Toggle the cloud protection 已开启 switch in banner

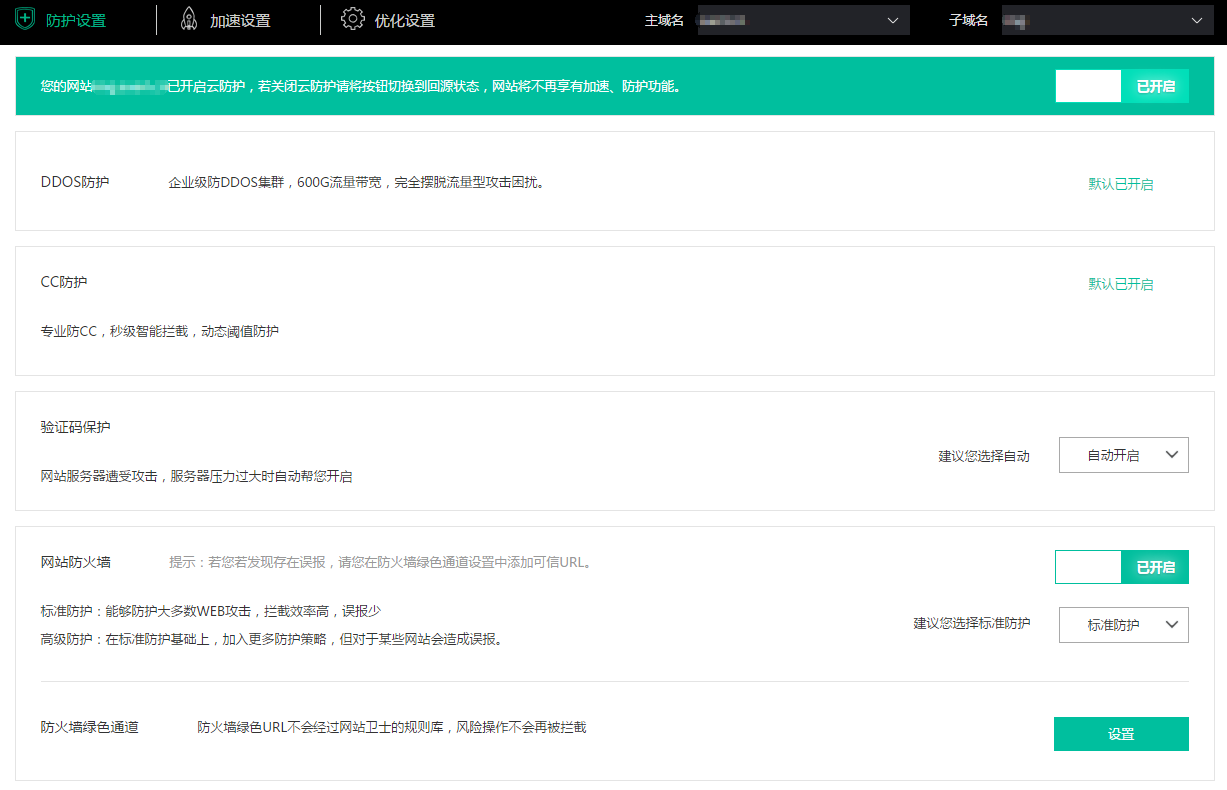click(x=1121, y=87)
